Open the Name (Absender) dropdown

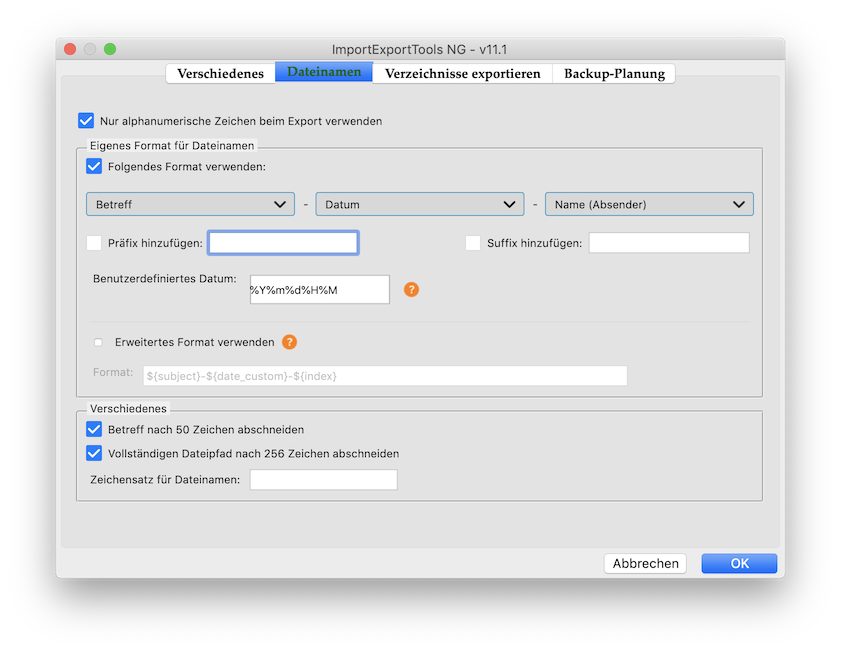[649, 204]
